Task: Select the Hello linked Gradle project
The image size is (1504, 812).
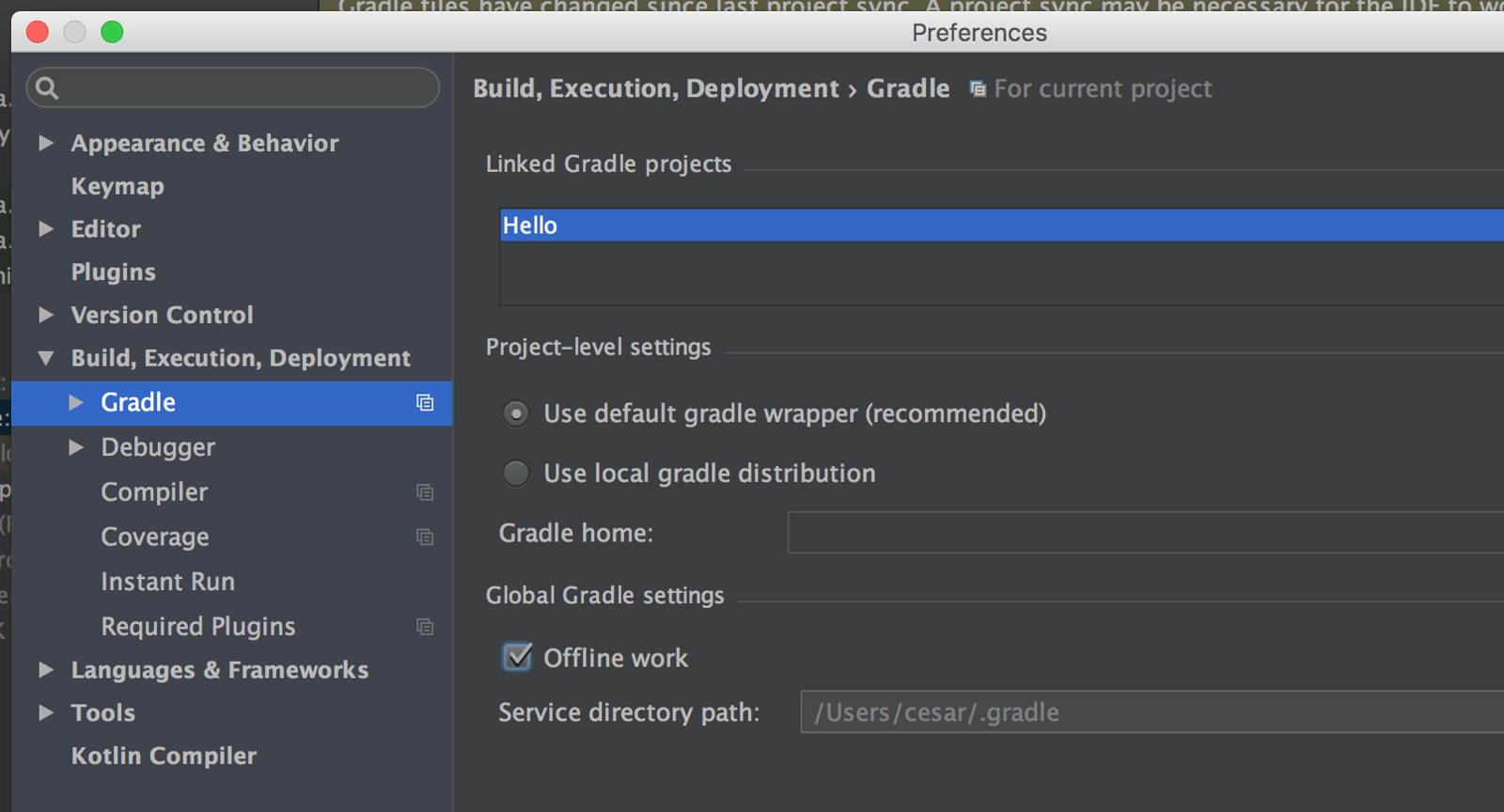Action: pyautogui.click(x=1002, y=226)
